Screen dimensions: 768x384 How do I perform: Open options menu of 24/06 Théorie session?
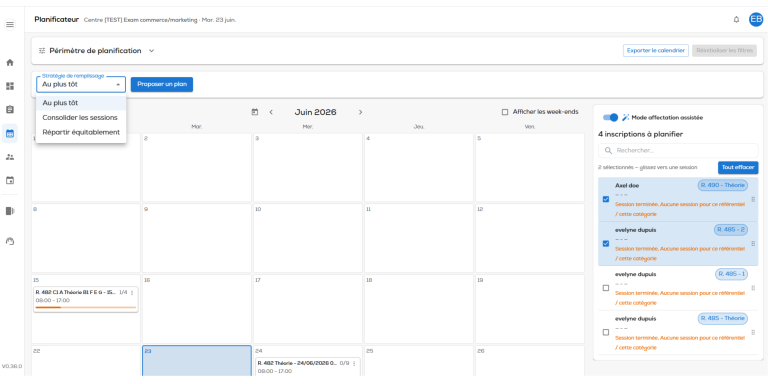pos(354,363)
